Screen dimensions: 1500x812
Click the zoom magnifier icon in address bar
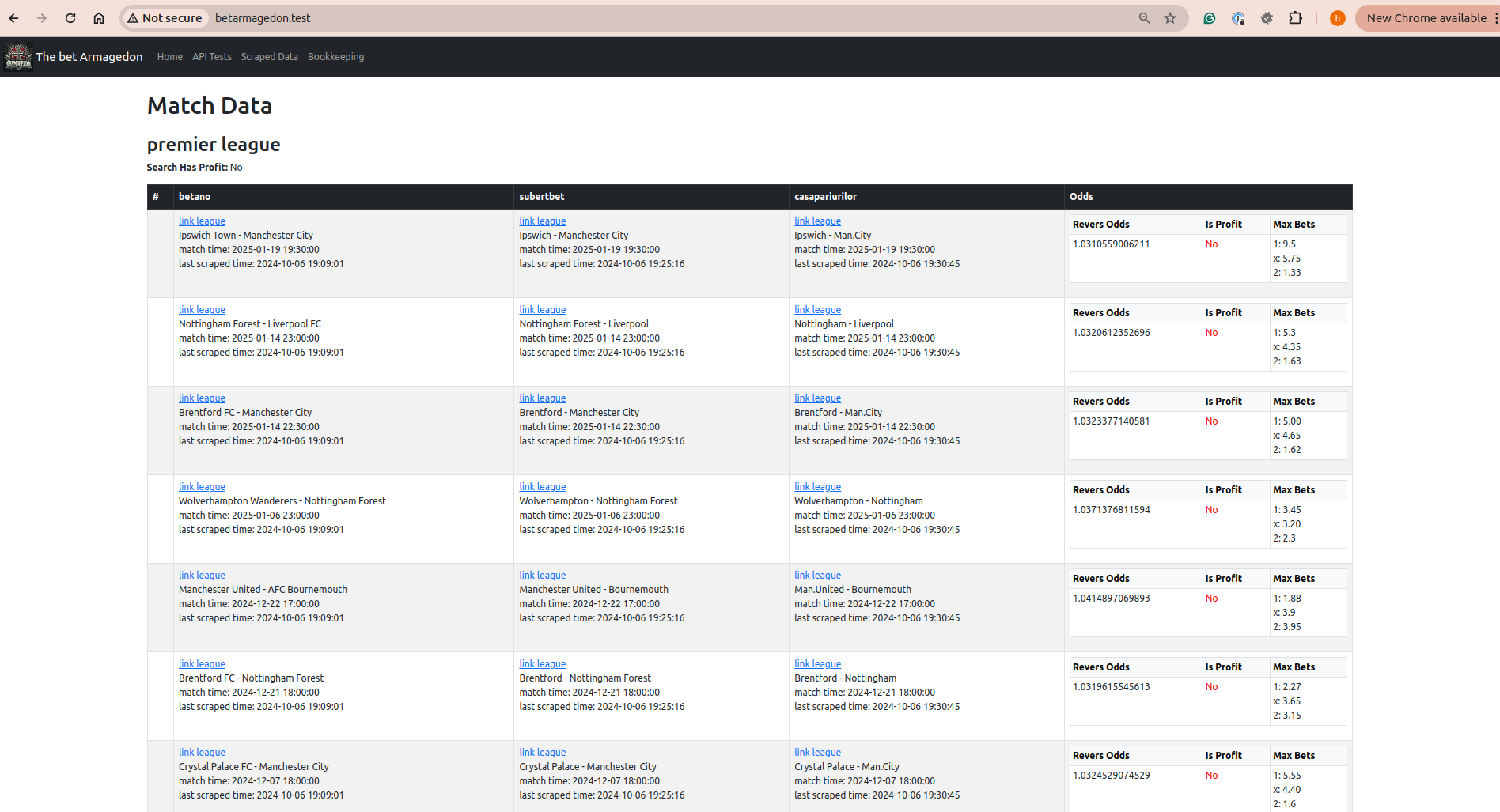pos(1144,18)
